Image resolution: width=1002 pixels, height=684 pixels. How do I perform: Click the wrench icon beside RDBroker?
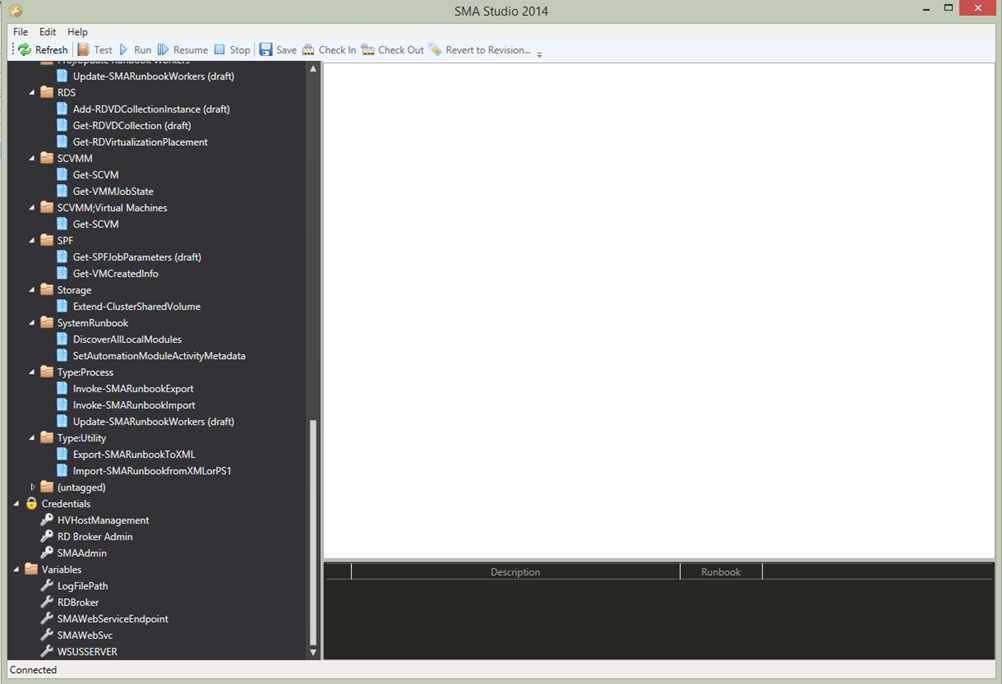pyautogui.click(x=47, y=602)
